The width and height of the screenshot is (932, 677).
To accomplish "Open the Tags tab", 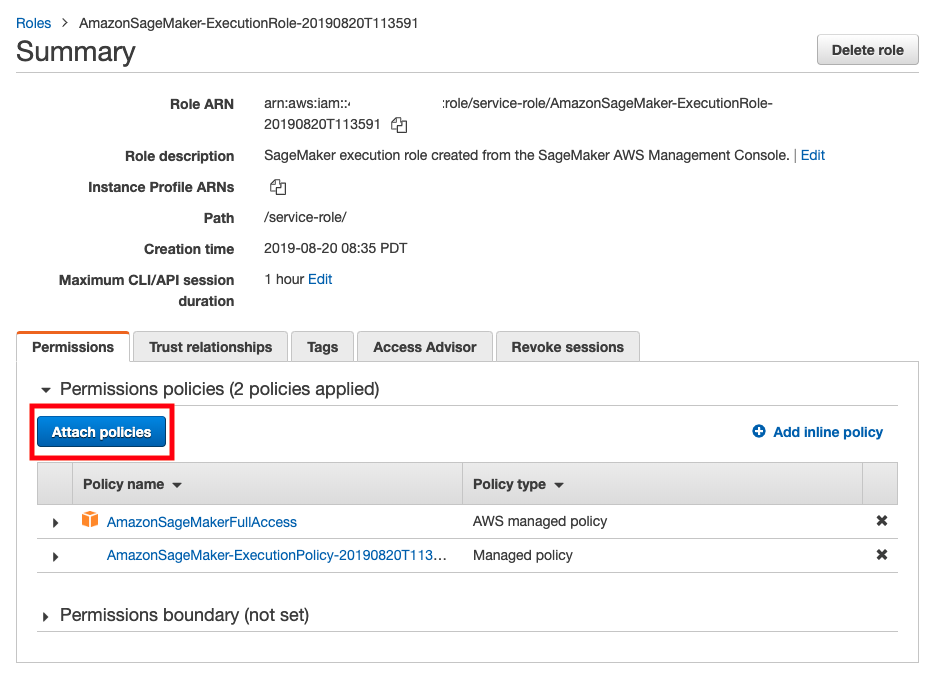I will (x=323, y=347).
